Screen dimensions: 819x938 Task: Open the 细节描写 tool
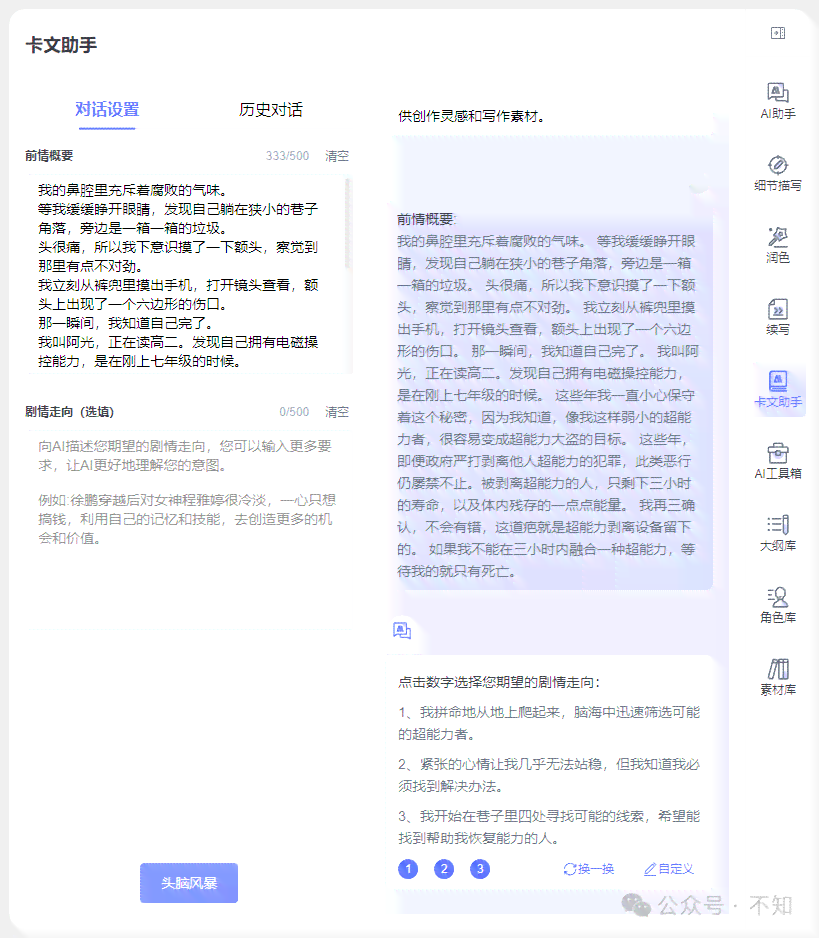coord(778,173)
